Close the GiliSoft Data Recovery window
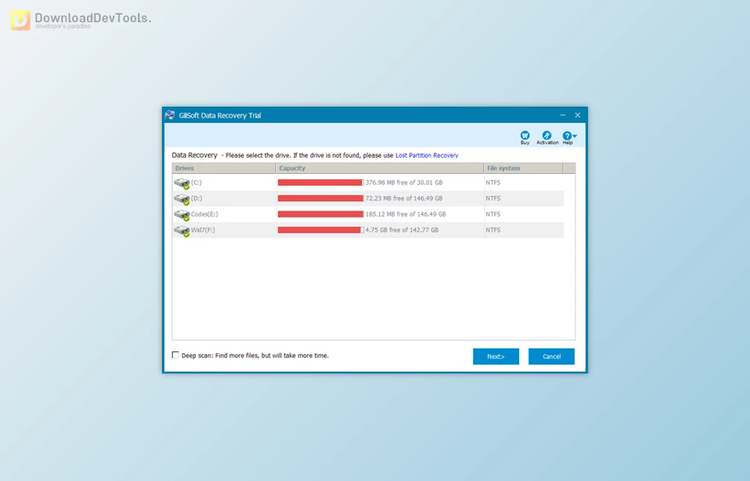Screen dimensions: 750x481 577,115
